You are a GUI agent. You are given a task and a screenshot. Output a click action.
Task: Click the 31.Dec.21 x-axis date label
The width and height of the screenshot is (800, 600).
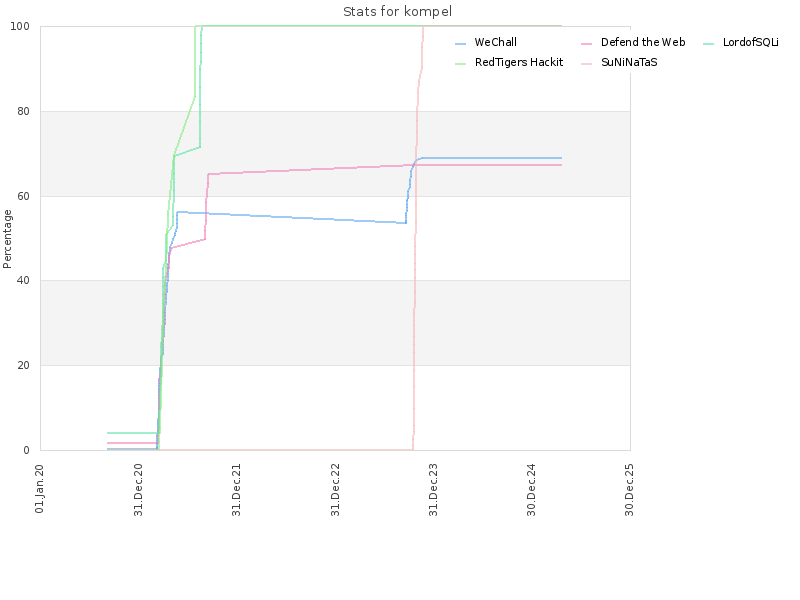point(236,490)
